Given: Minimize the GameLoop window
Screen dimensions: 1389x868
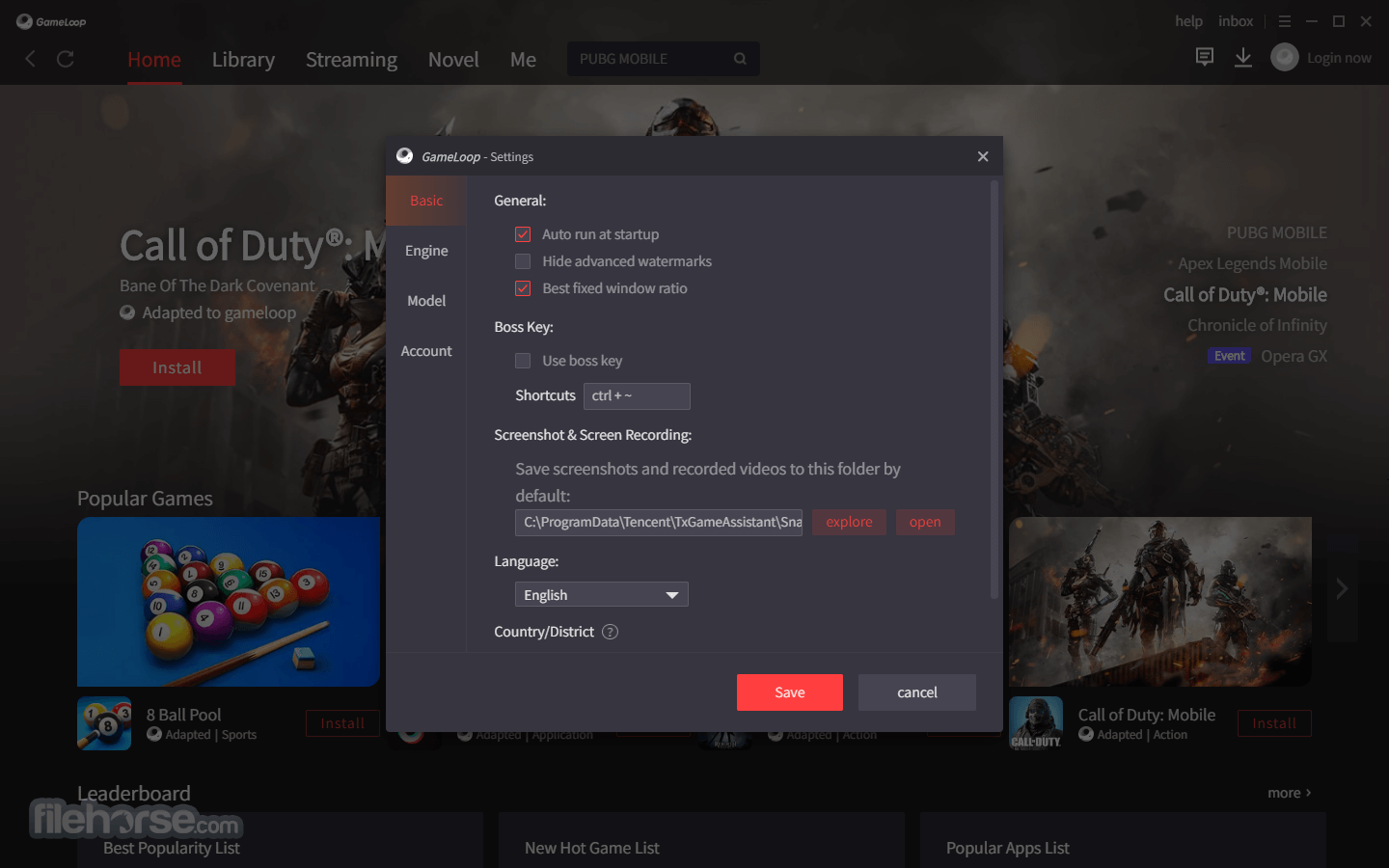Looking at the screenshot, I should pos(1312,21).
